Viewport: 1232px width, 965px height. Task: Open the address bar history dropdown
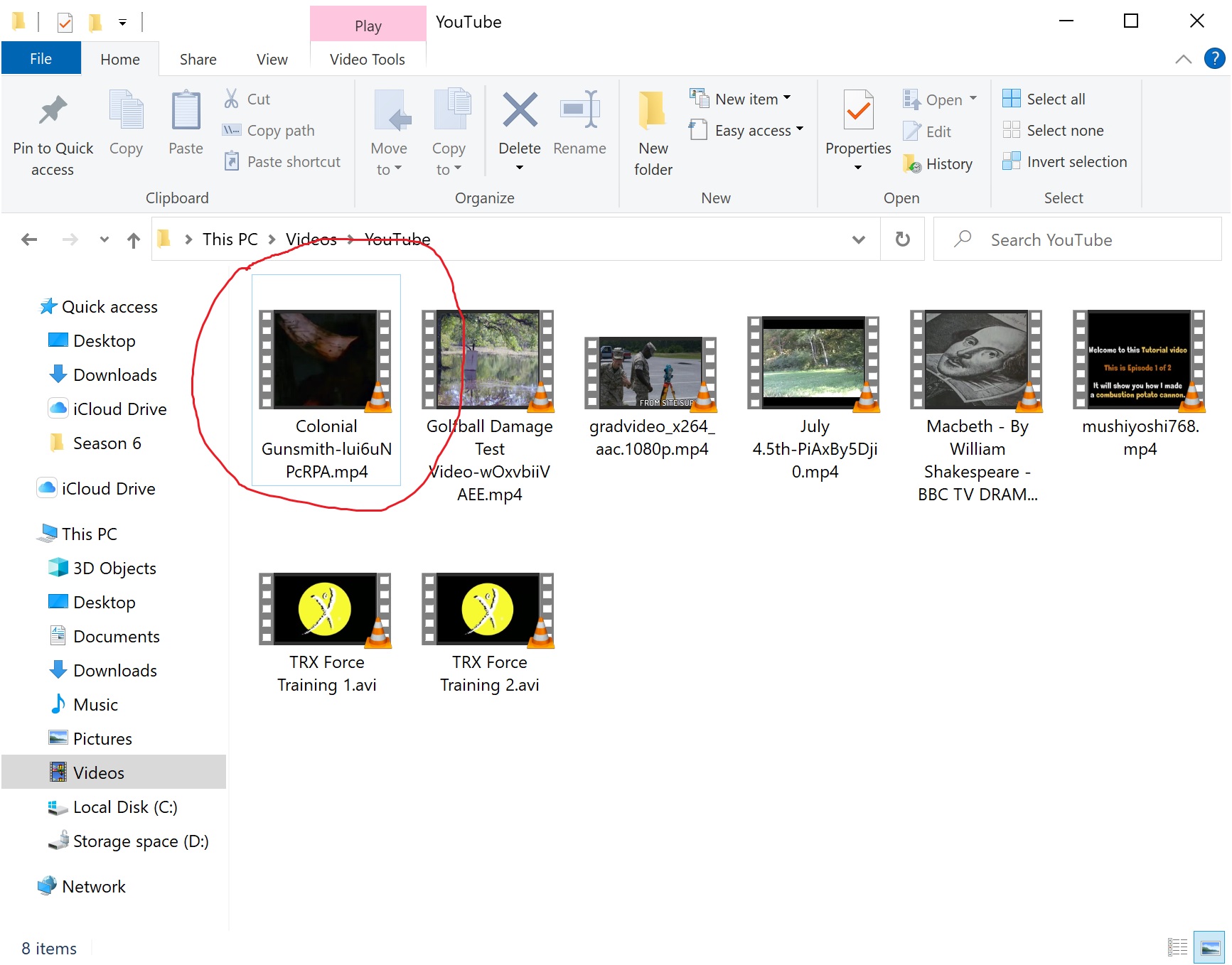coord(858,240)
